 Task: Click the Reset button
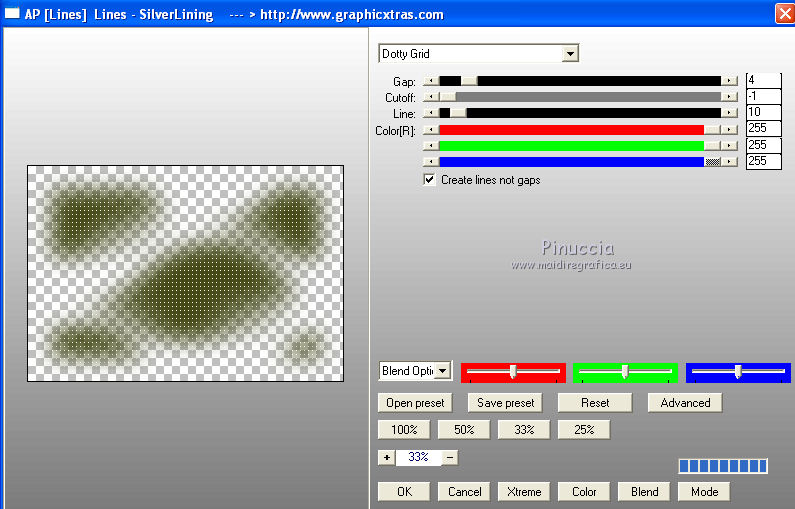tap(595, 403)
